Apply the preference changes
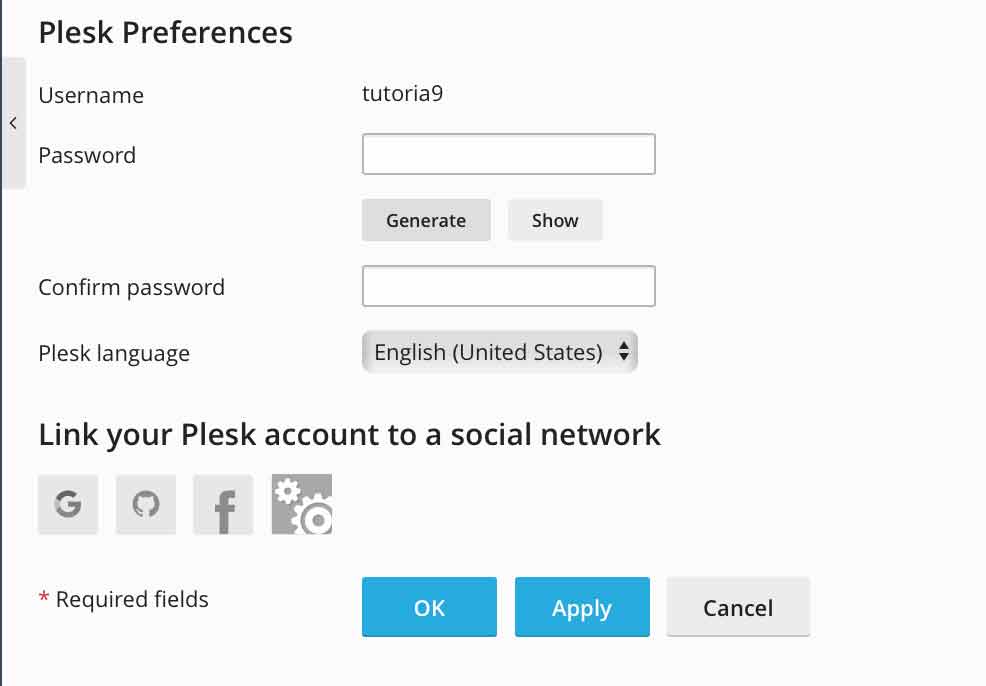 coord(582,607)
